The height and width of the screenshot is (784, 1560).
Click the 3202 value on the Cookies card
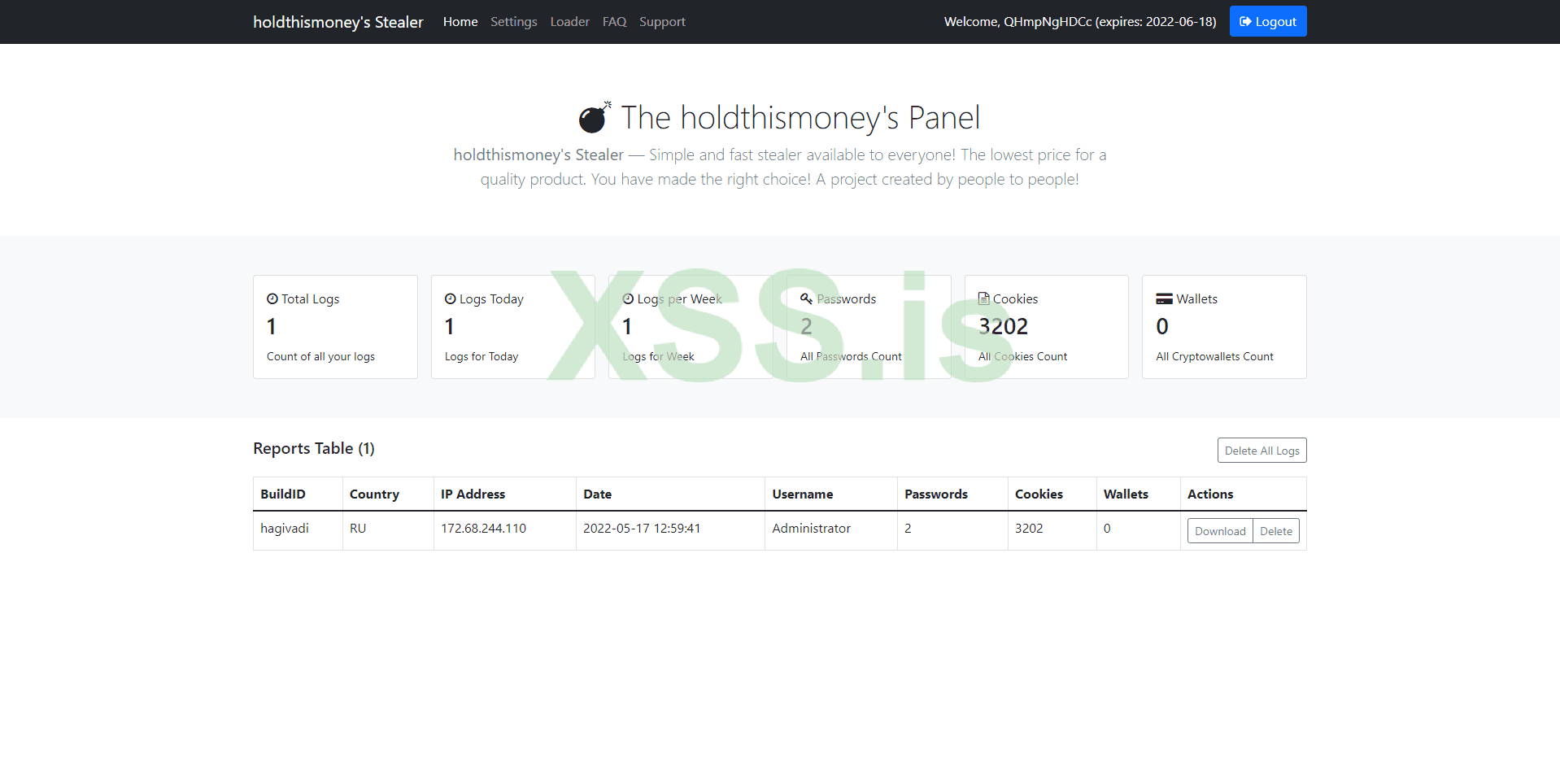(1003, 326)
